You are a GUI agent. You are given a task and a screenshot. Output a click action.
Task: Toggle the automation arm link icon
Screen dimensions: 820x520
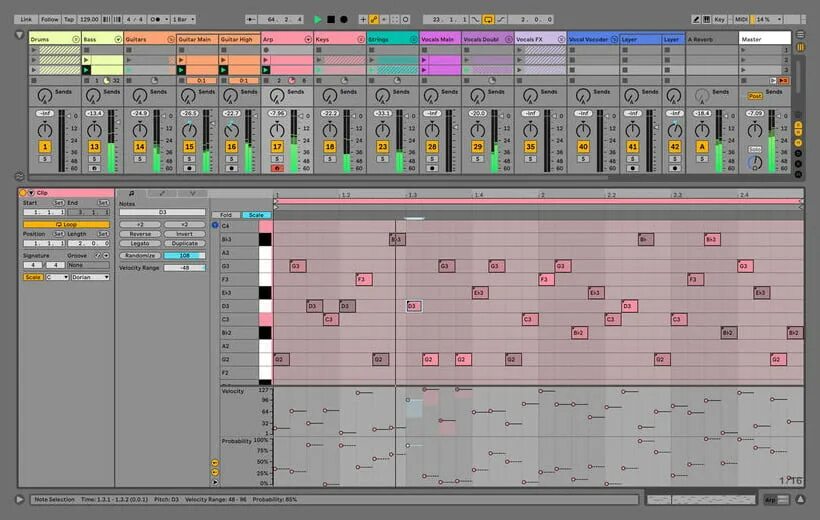(373, 19)
